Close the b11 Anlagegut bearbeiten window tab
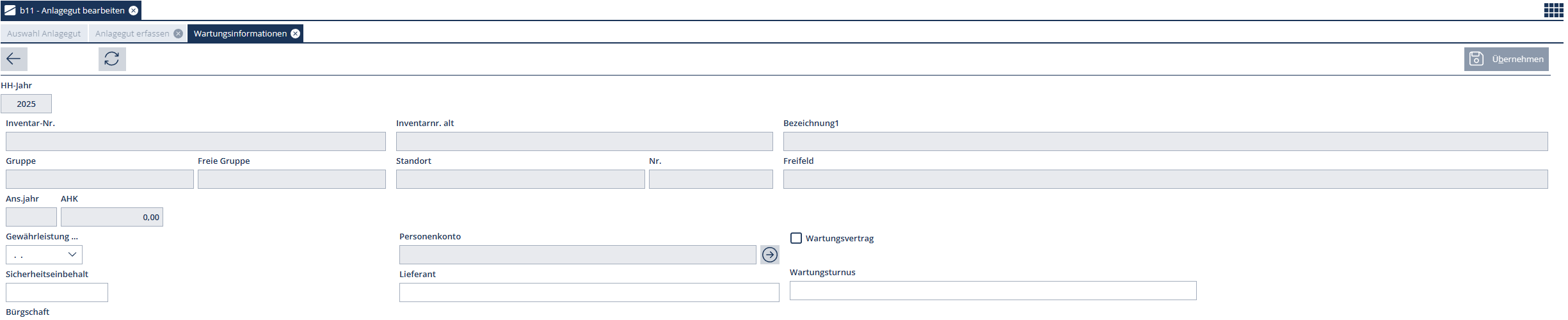The image size is (1568, 320). (x=133, y=11)
